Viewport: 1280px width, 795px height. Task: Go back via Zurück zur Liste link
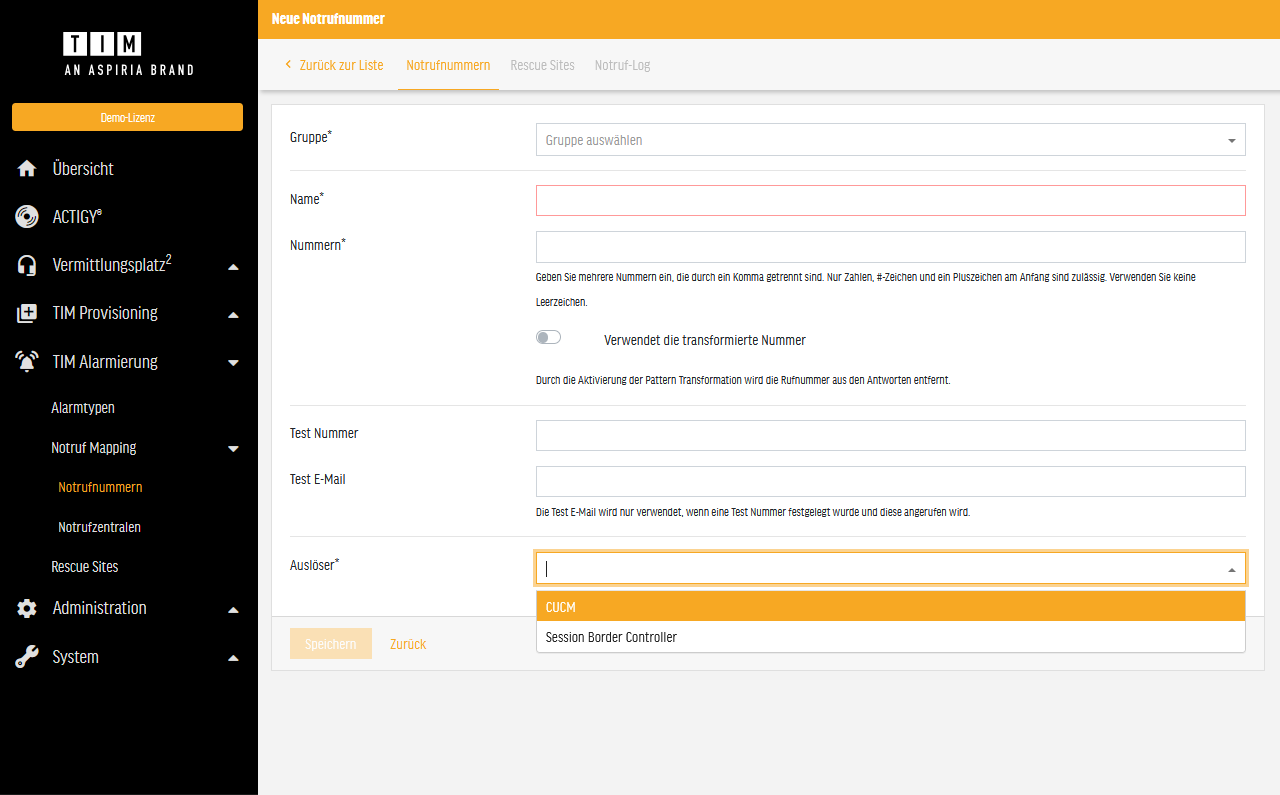[334, 65]
